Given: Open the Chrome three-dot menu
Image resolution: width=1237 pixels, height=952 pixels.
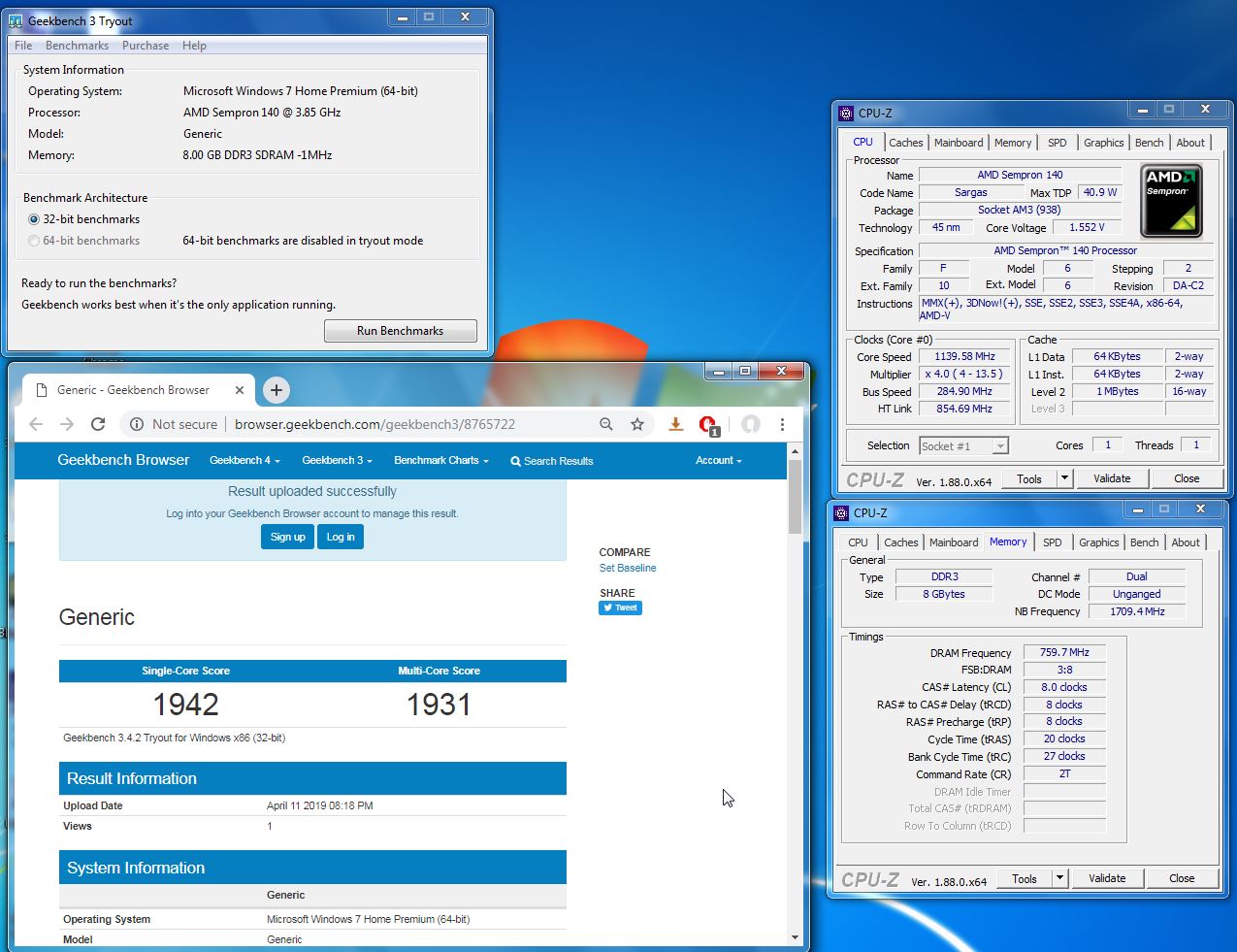Looking at the screenshot, I should pos(782,424).
